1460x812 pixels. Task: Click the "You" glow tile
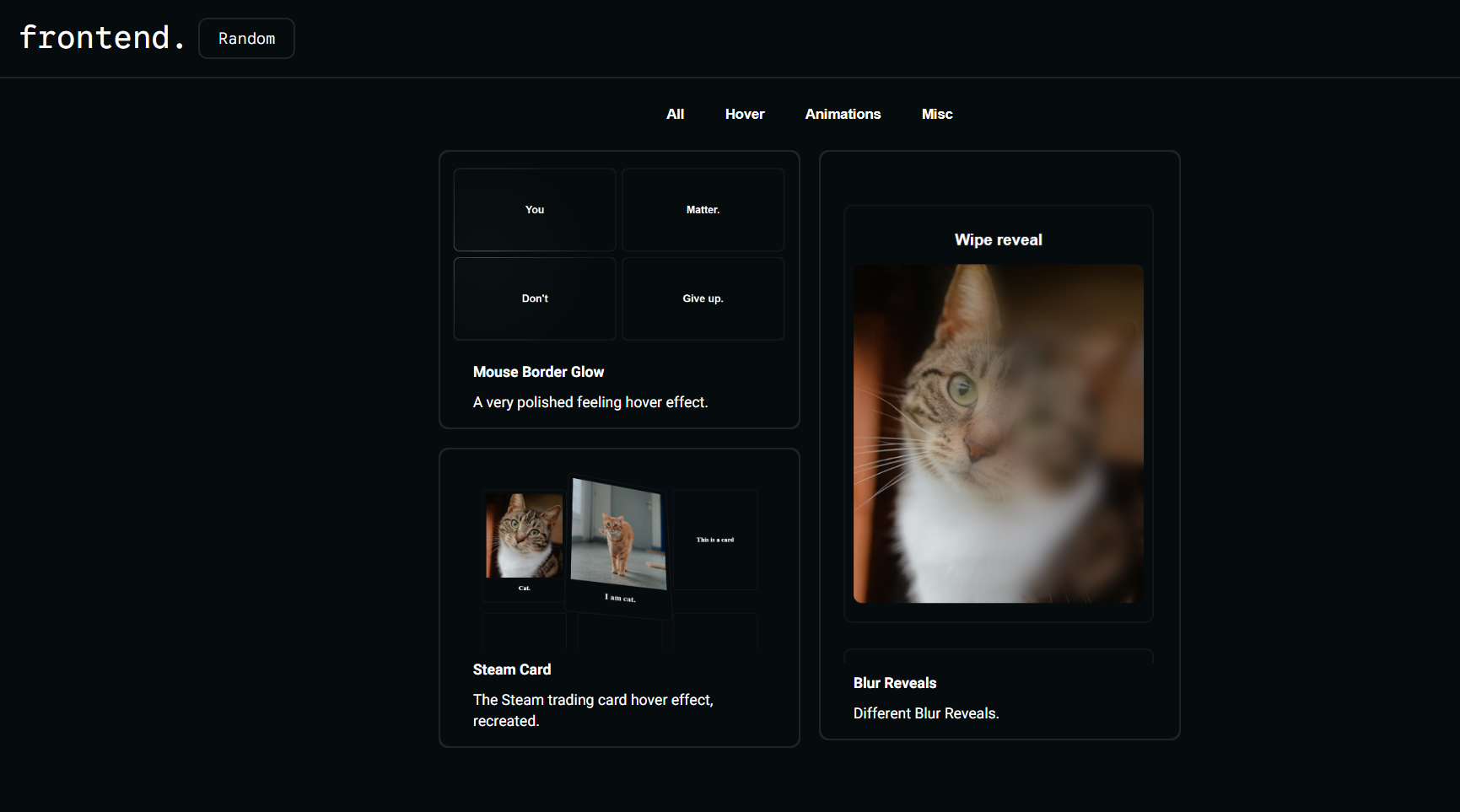(535, 210)
